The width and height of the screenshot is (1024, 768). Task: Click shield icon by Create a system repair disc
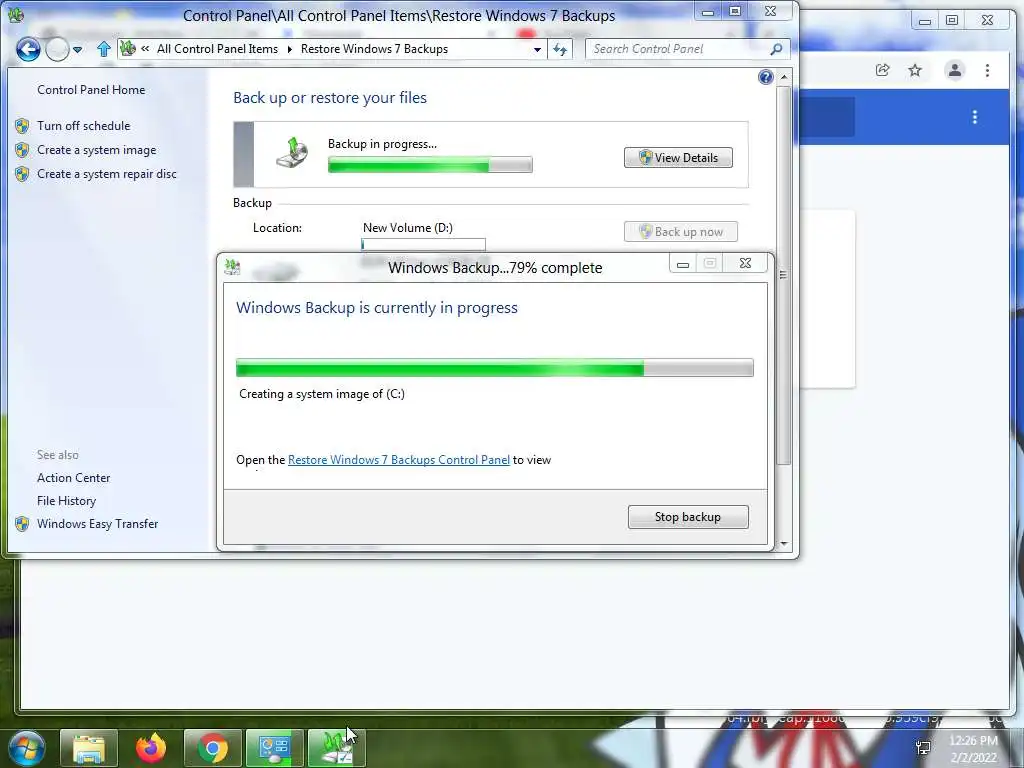point(22,174)
